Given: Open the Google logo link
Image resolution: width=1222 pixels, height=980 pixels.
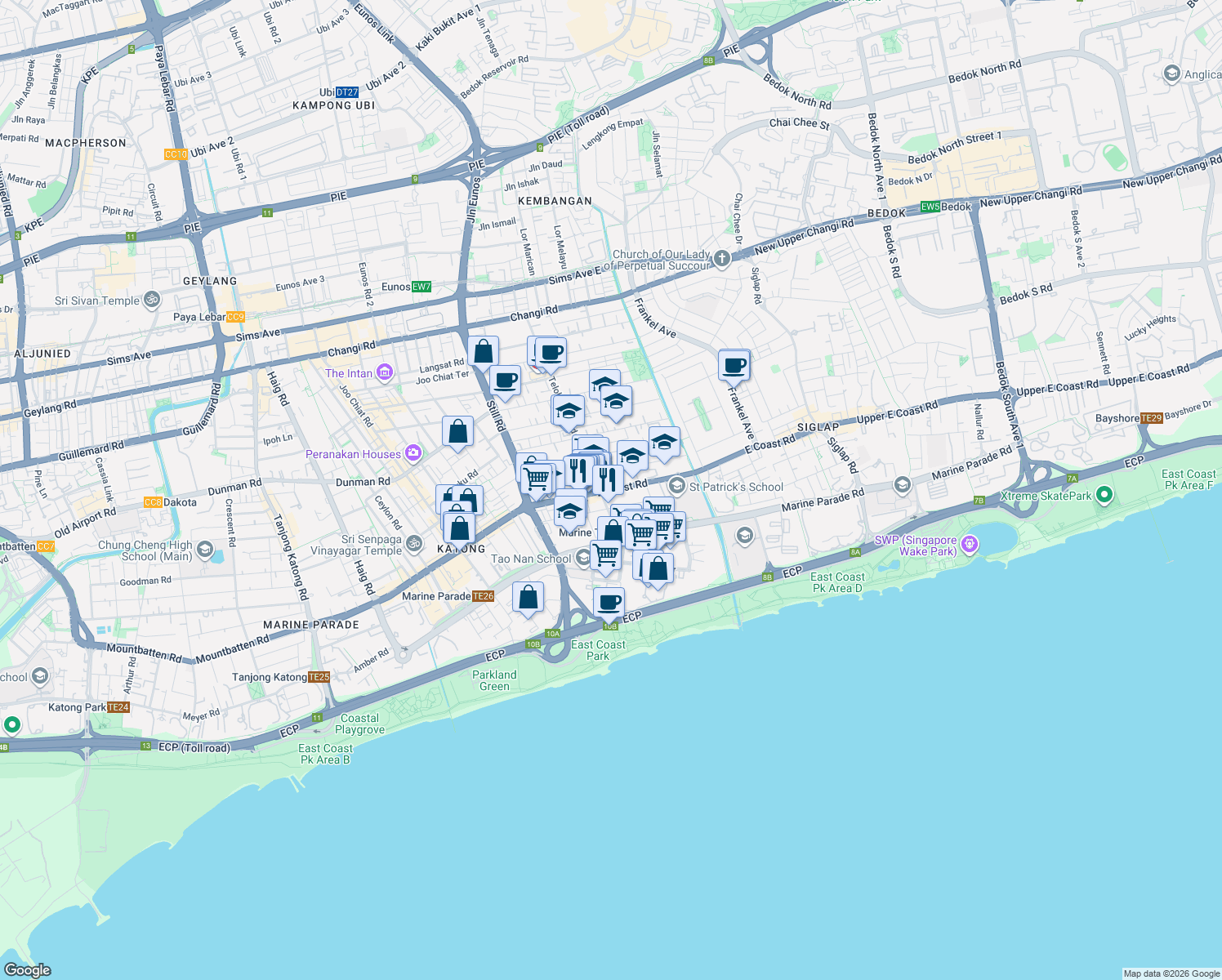Looking at the screenshot, I should tap(27, 970).
